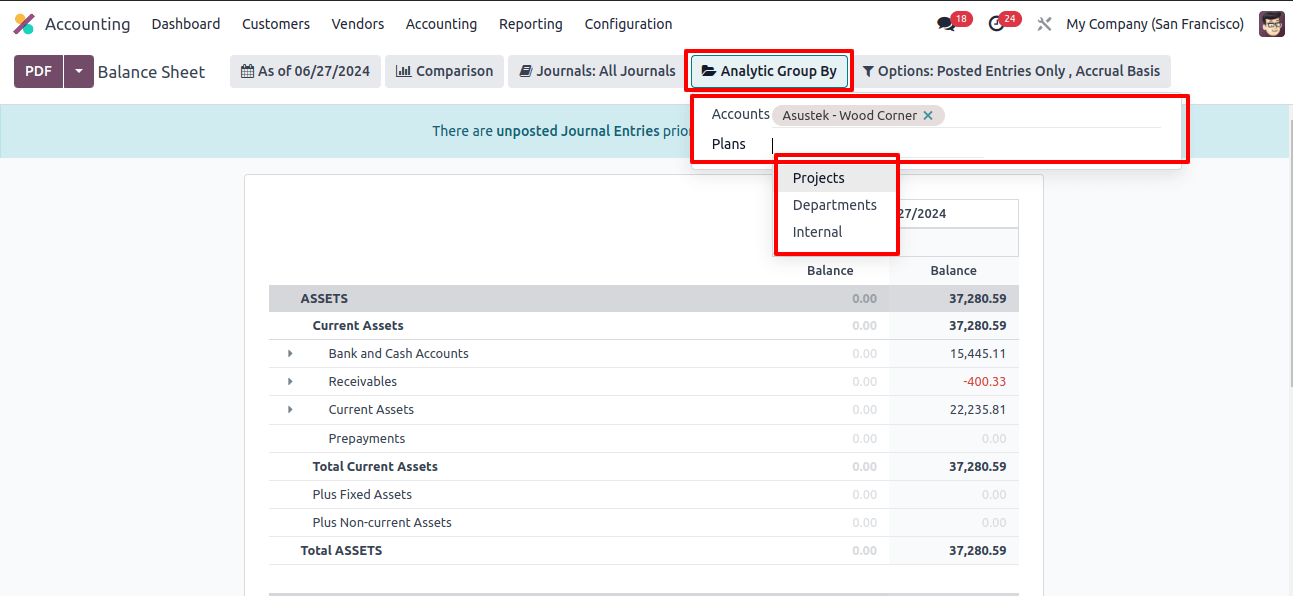Open the Journals: All Journals filter
This screenshot has width=1293, height=596.
[x=597, y=71]
